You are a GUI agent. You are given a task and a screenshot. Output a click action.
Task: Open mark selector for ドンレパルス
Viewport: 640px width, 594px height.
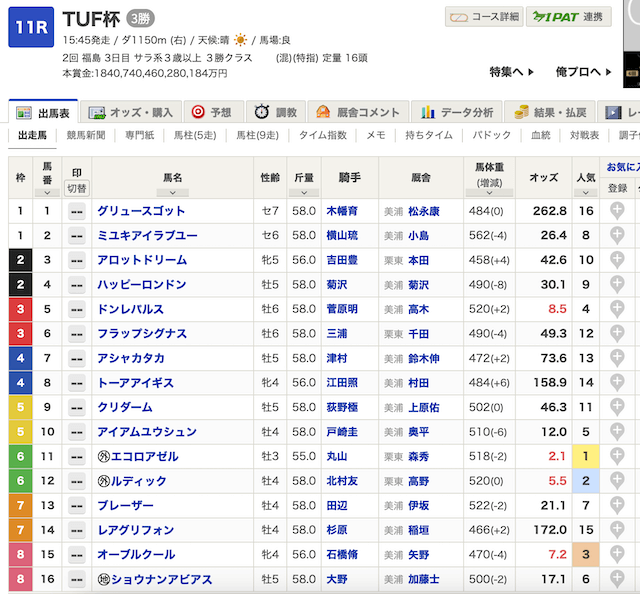(x=77, y=309)
